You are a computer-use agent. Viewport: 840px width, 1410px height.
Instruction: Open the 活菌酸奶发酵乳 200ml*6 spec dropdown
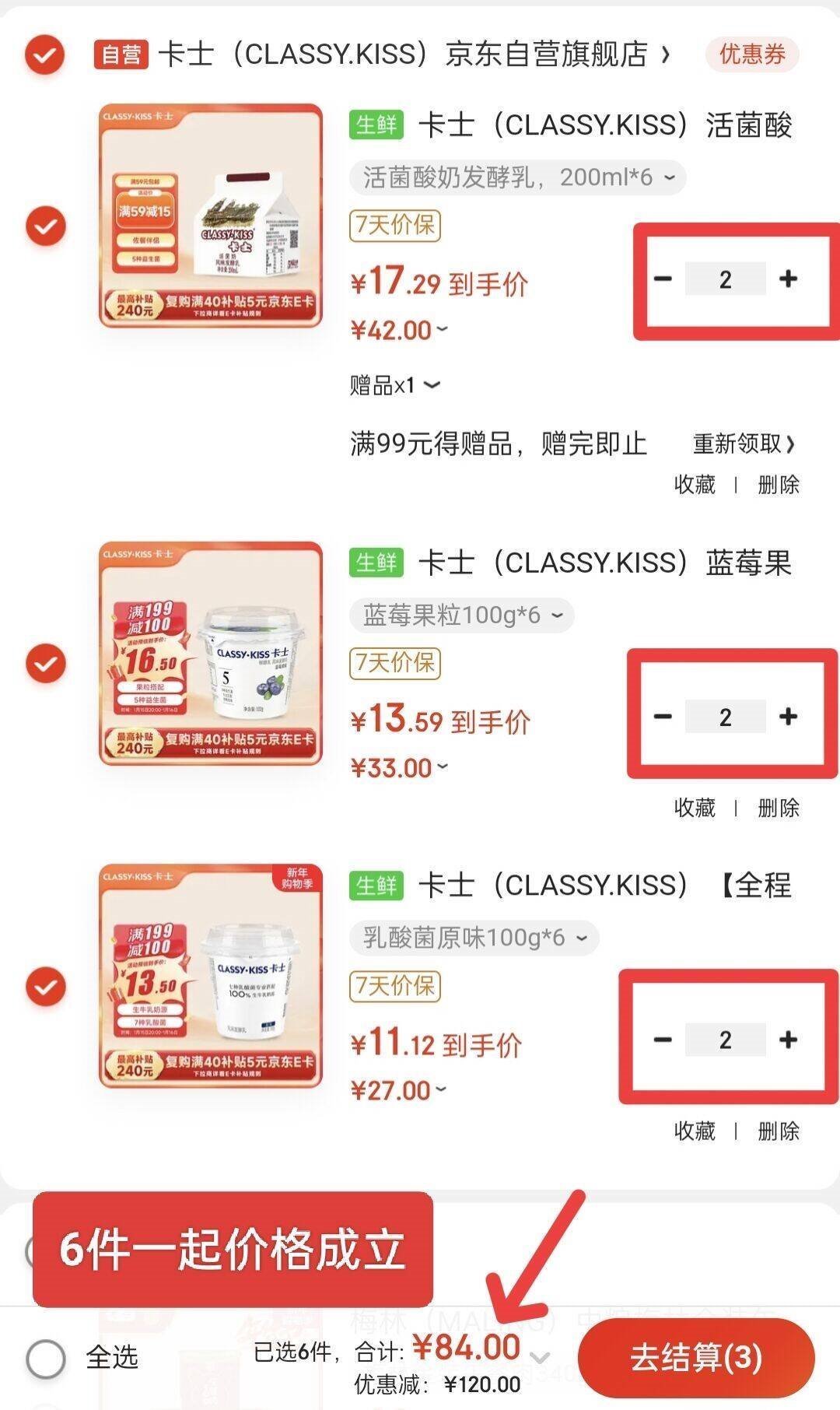click(518, 177)
